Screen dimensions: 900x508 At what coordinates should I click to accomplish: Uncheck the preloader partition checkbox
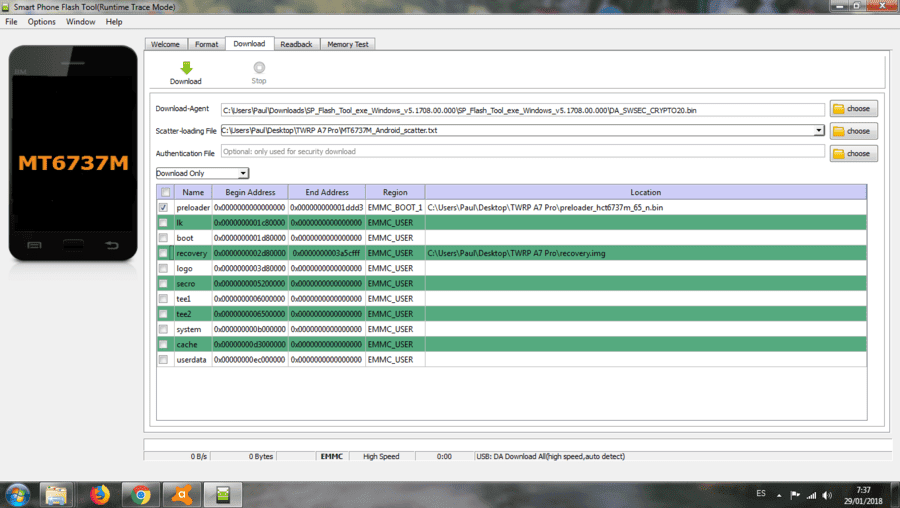[x=164, y=207]
